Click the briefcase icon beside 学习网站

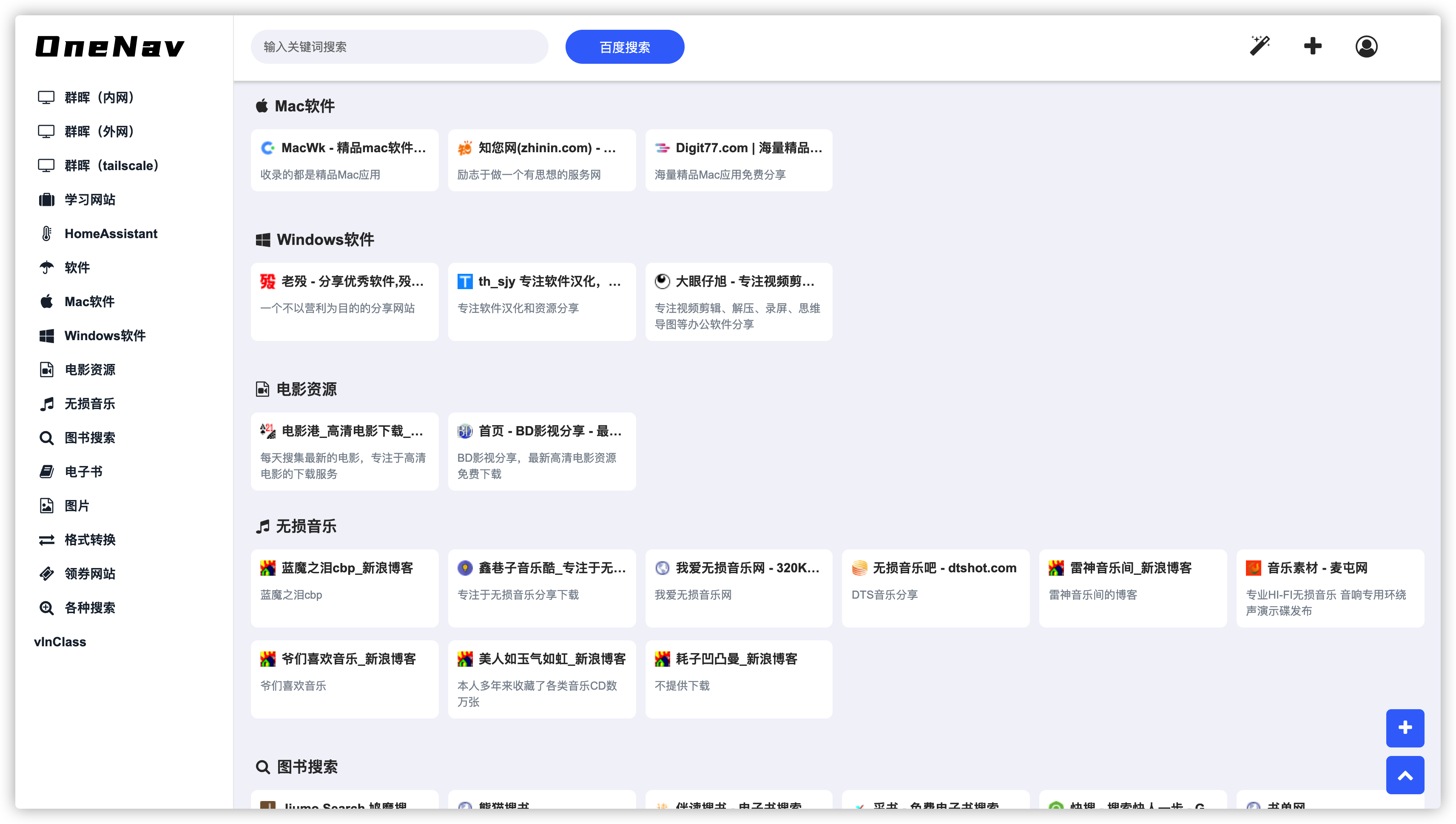[x=46, y=200]
